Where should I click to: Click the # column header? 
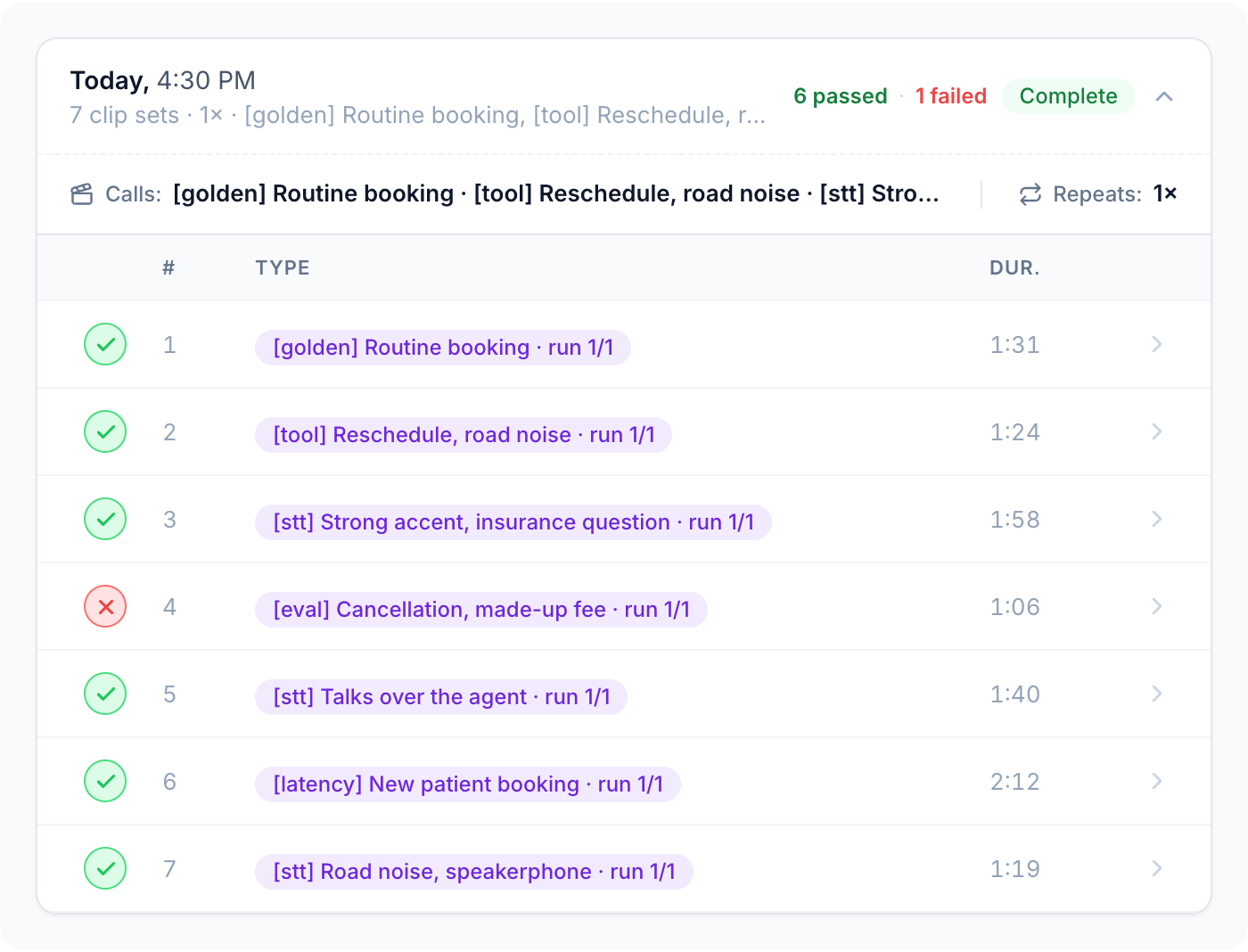pyautogui.click(x=168, y=268)
